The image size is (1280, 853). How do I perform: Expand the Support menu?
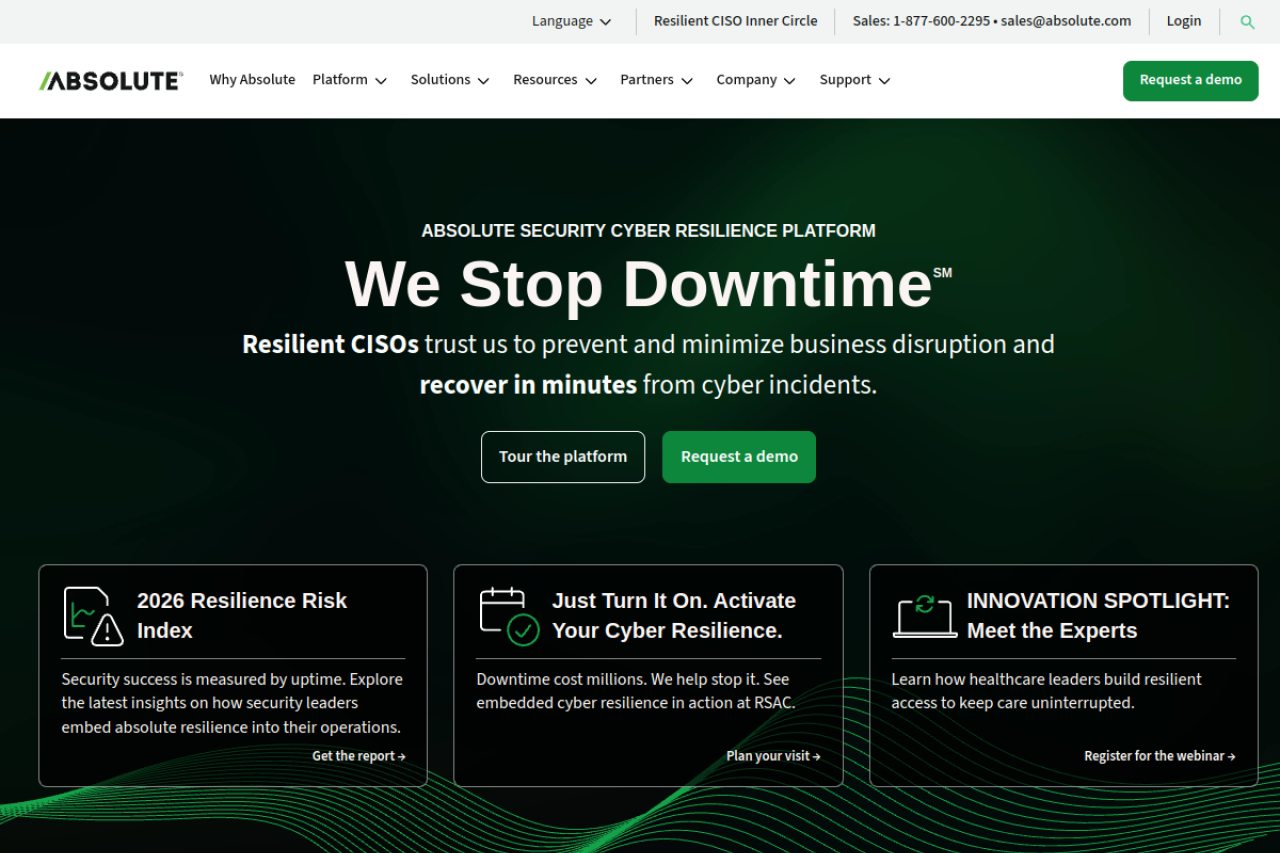(x=855, y=80)
